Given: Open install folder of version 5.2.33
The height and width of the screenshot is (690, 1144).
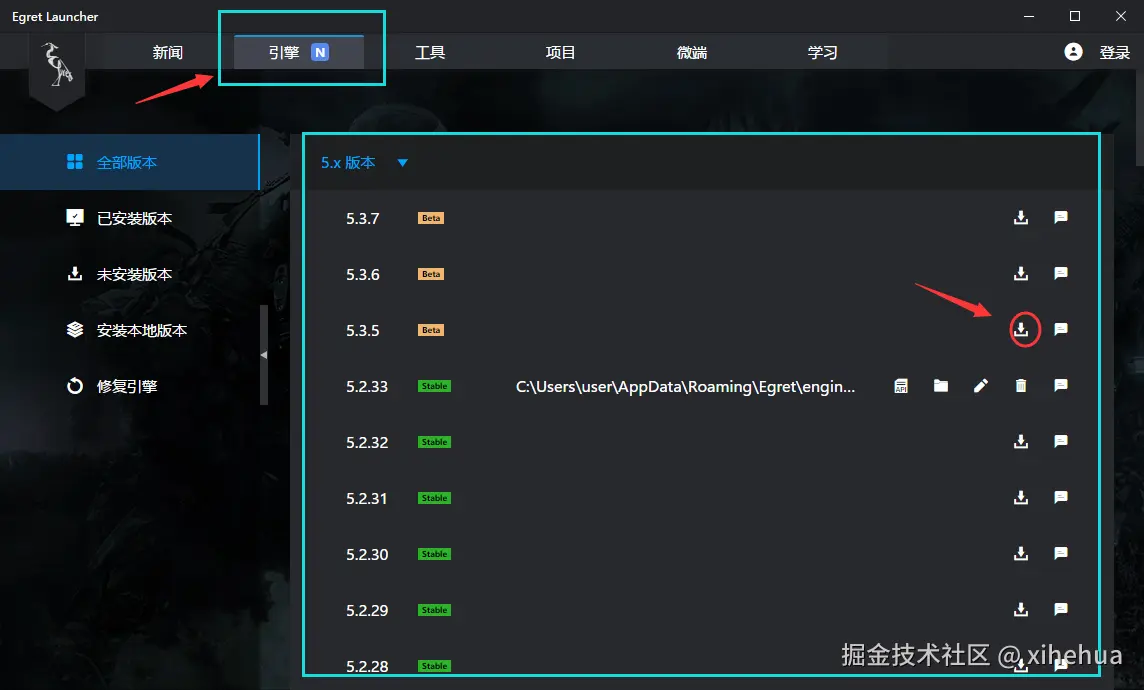Looking at the screenshot, I should click(x=941, y=386).
